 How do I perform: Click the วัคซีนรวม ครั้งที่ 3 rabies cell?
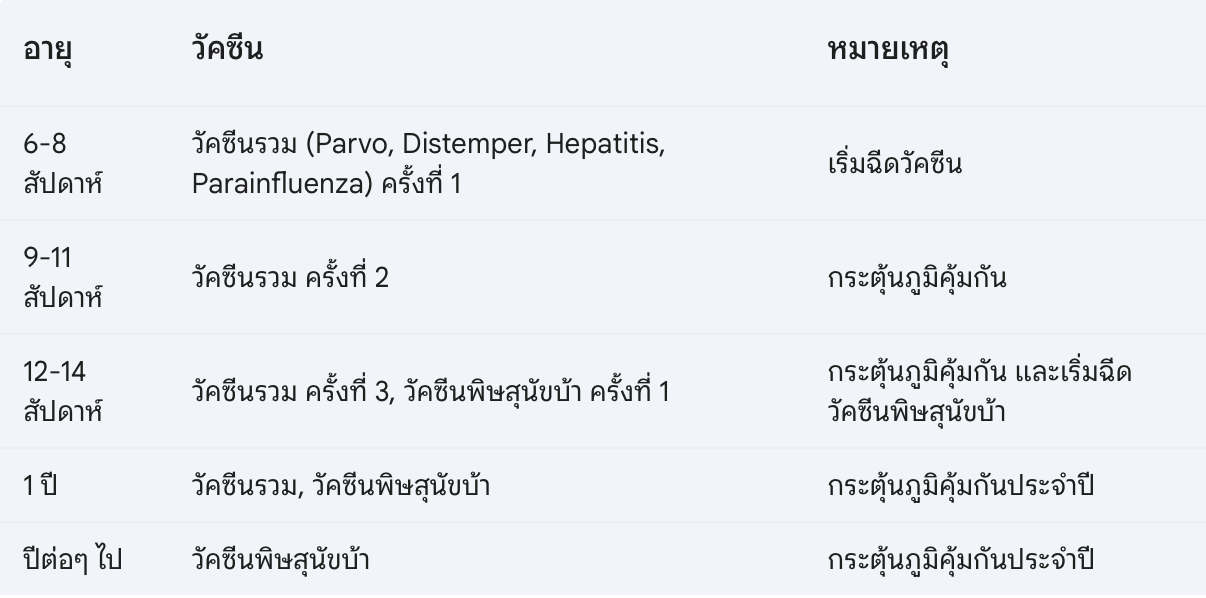[430, 391]
